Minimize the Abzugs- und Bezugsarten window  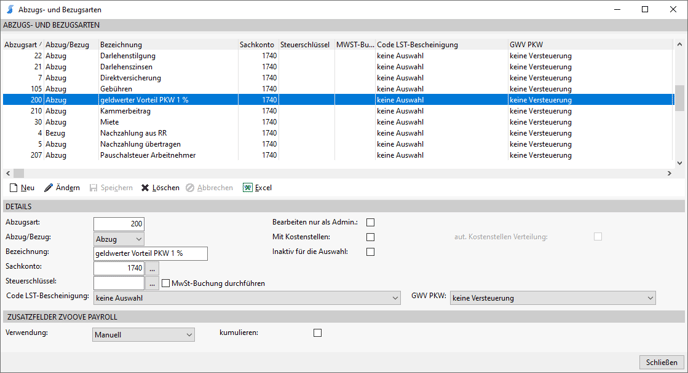(617, 9)
